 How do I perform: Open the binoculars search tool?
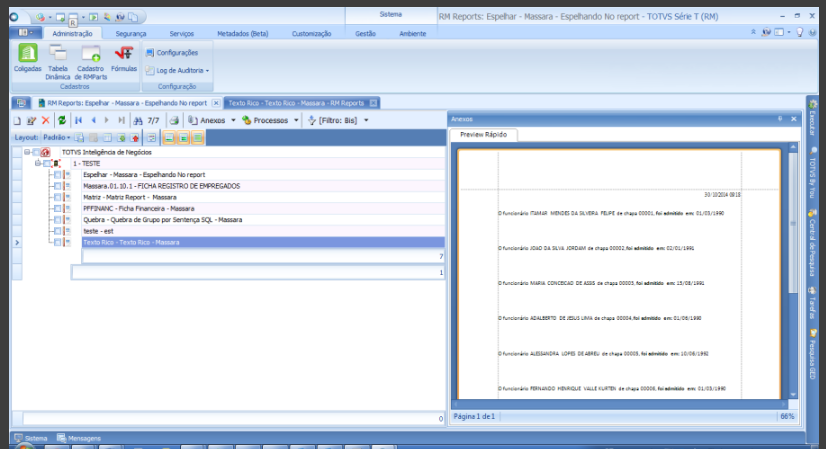138,121
